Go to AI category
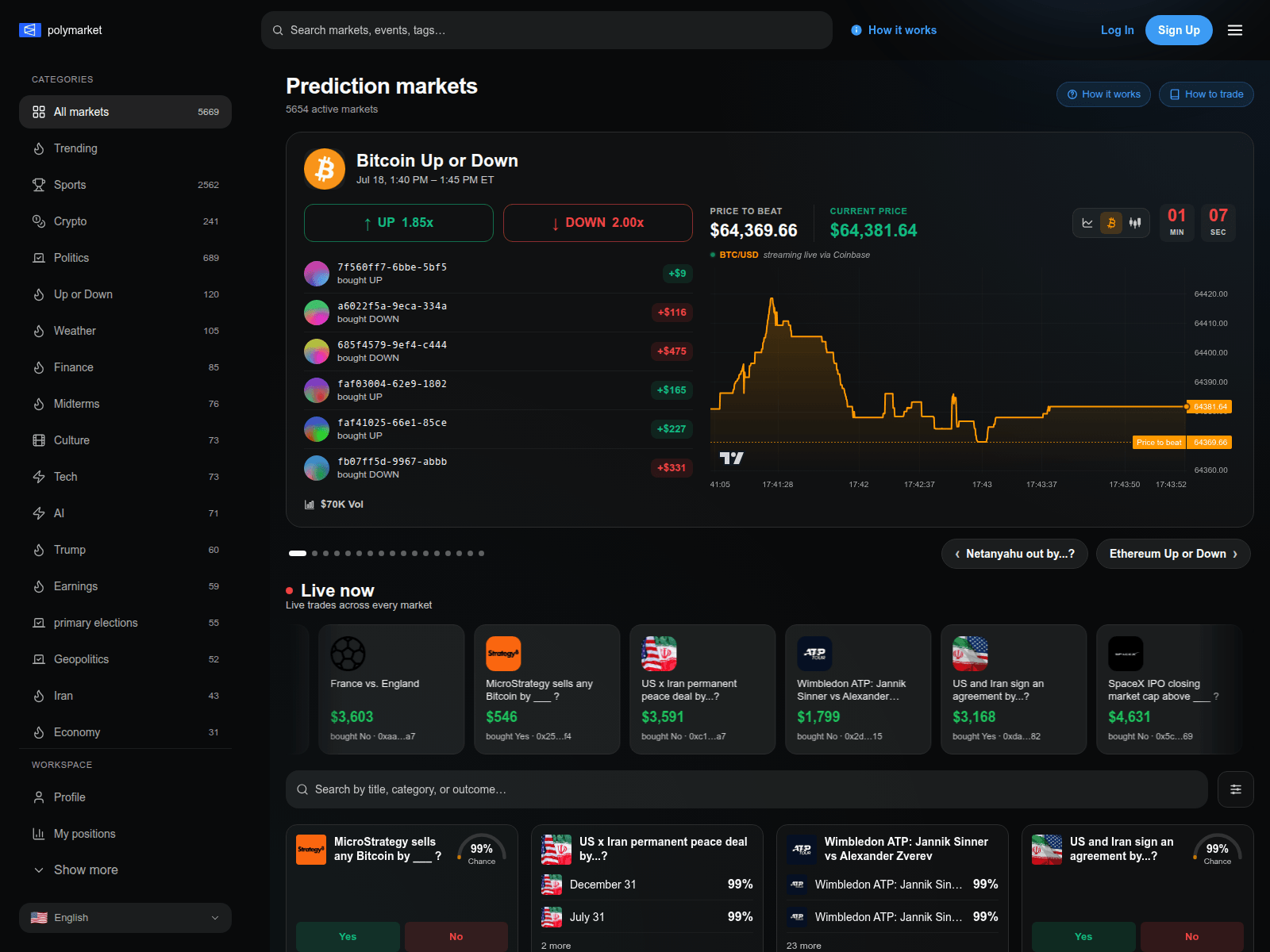 pyautogui.click(x=125, y=513)
